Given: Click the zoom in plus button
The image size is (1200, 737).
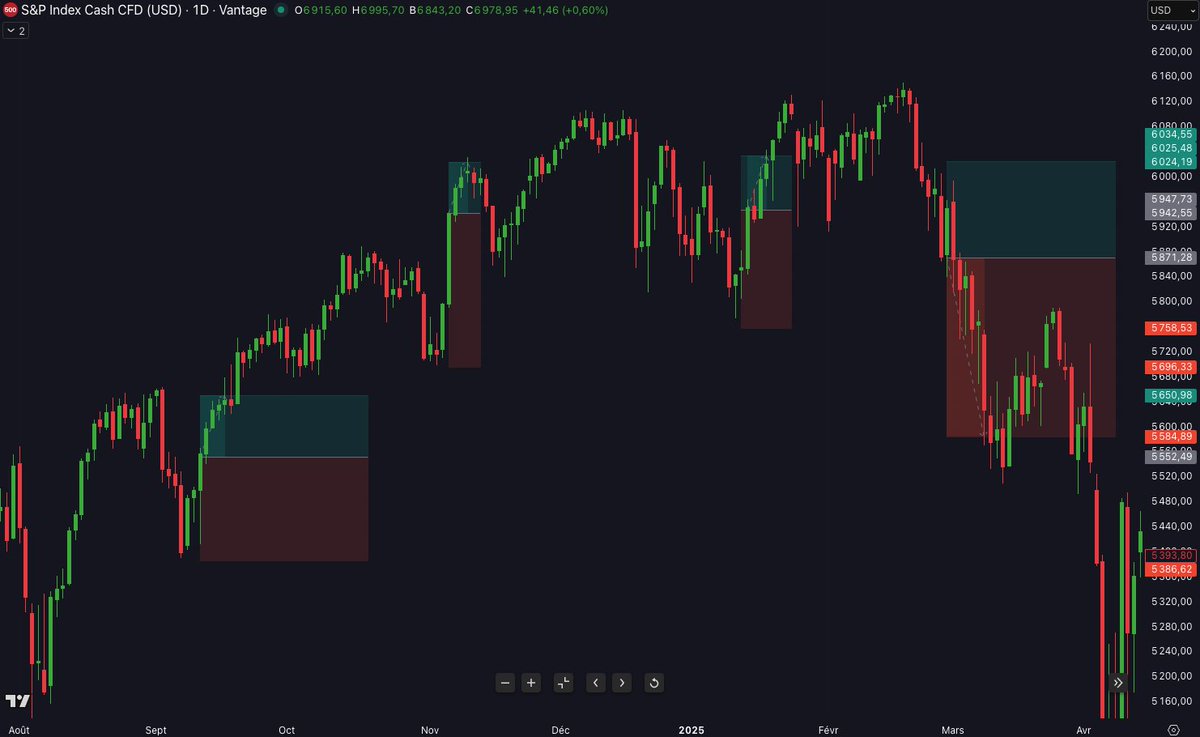Looking at the screenshot, I should 531,683.
